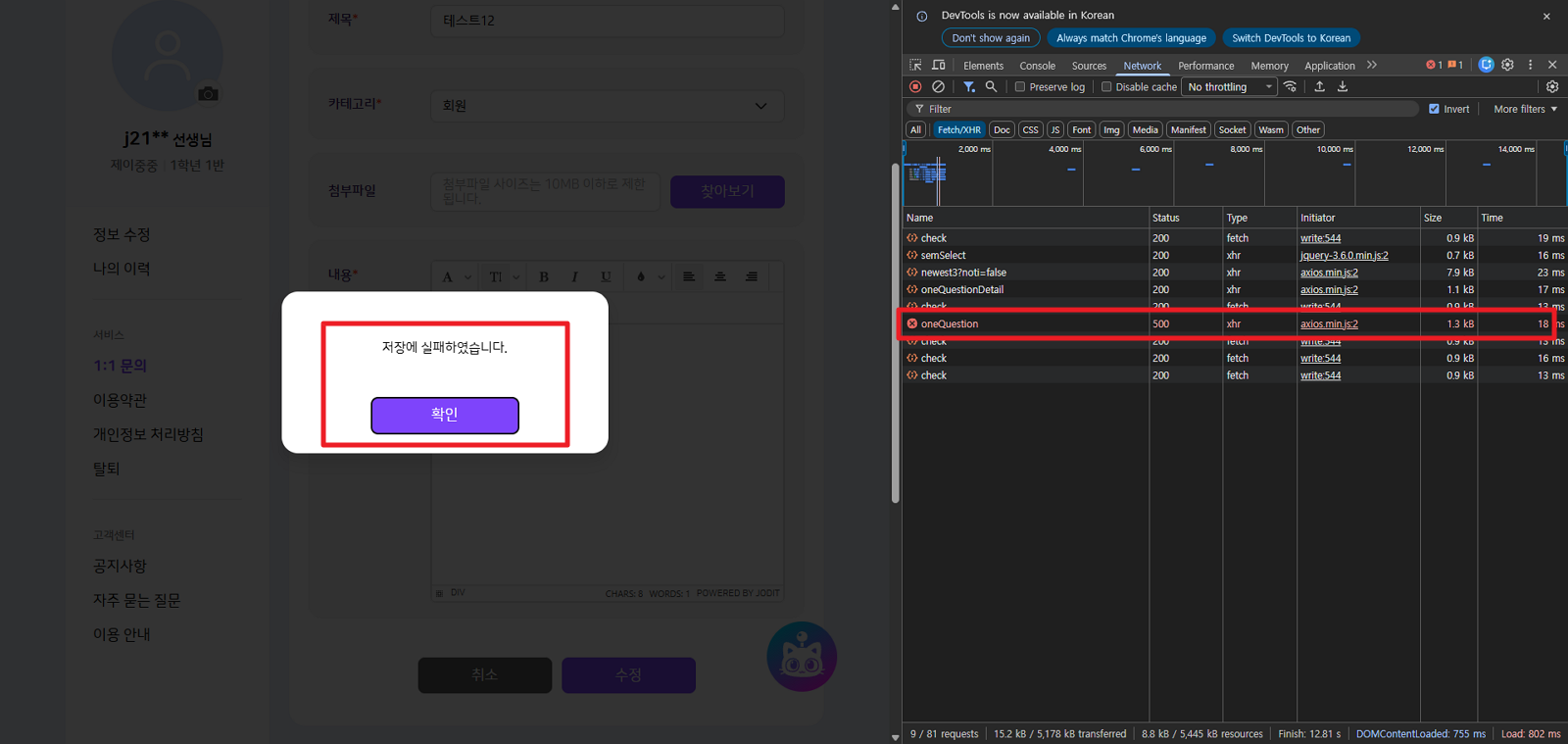Switch to the Console tab

click(x=1037, y=66)
